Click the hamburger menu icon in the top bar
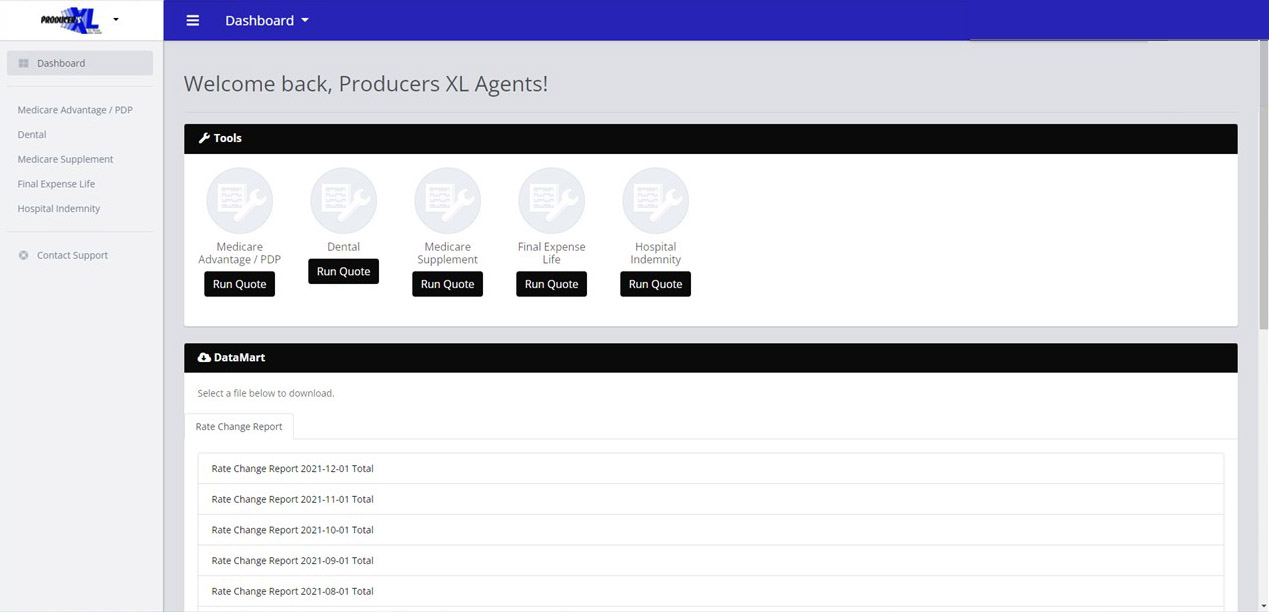The height and width of the screenshot is (612, 1269). point(193,20)
